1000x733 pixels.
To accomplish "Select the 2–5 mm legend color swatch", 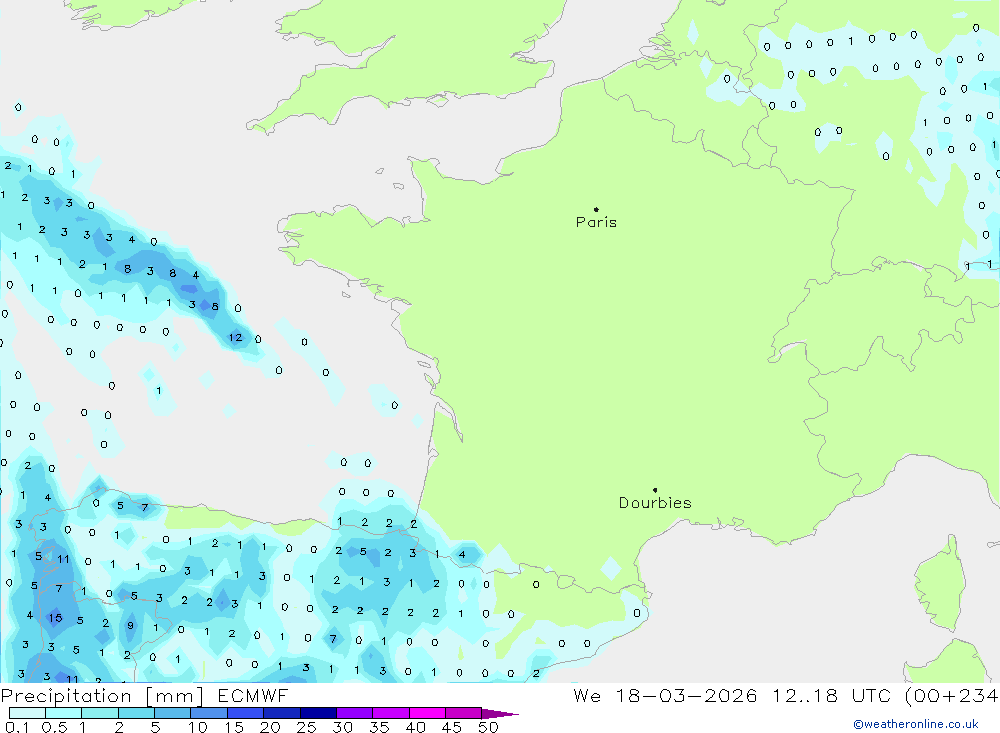I will pyautogui.click(x=136, y=713).
